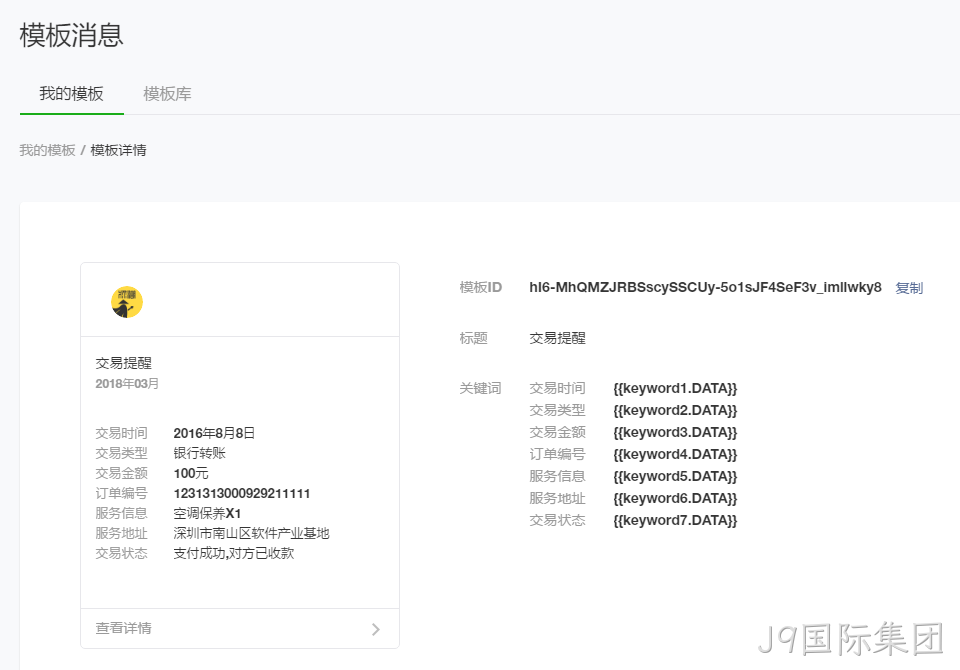Image resolution: width=960 pixels, height=670 pixels.
Task: Click the 模板消息 page title
Action: tap(72, 35)
